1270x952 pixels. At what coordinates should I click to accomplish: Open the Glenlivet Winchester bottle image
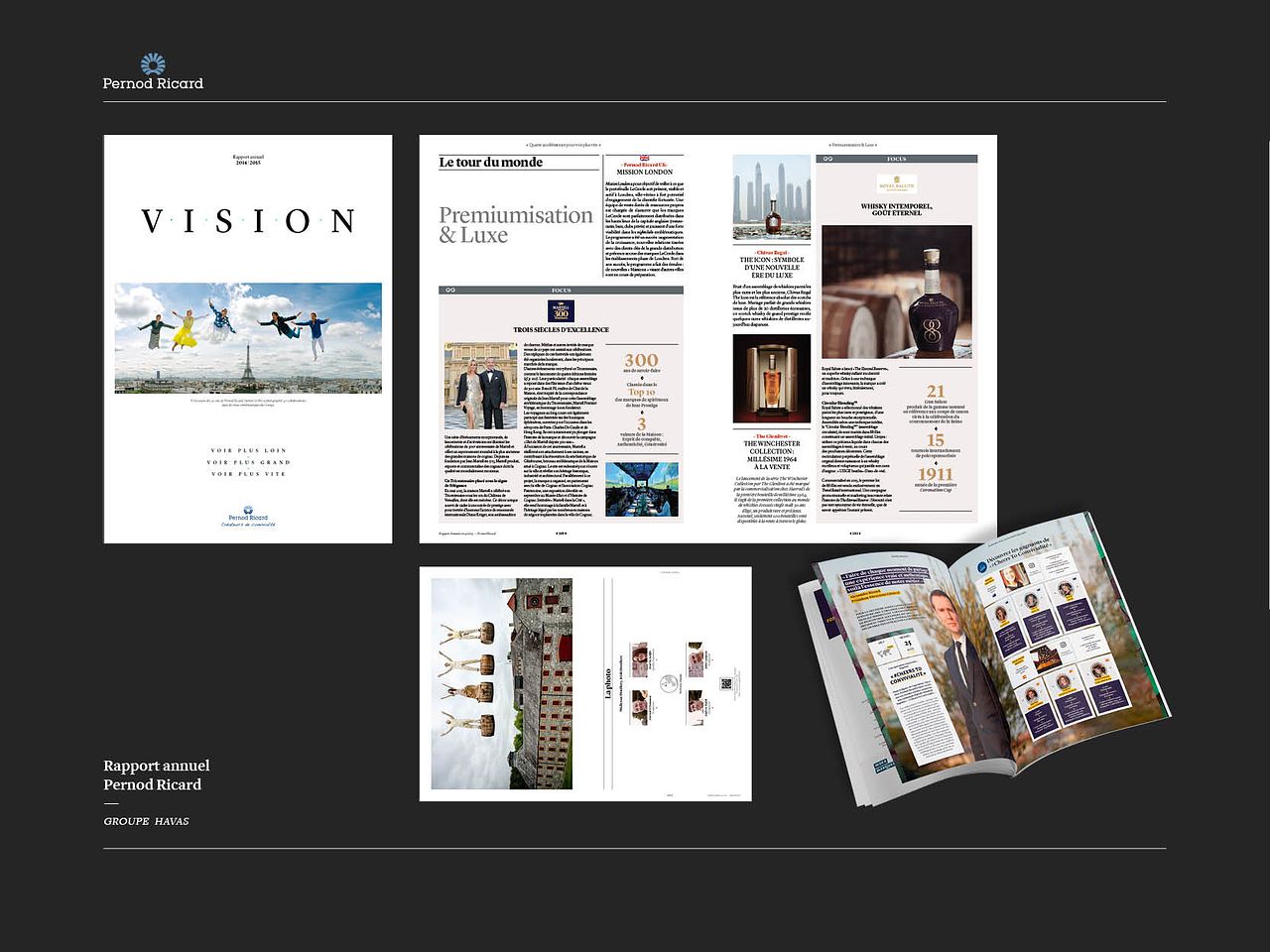point(771,379)
